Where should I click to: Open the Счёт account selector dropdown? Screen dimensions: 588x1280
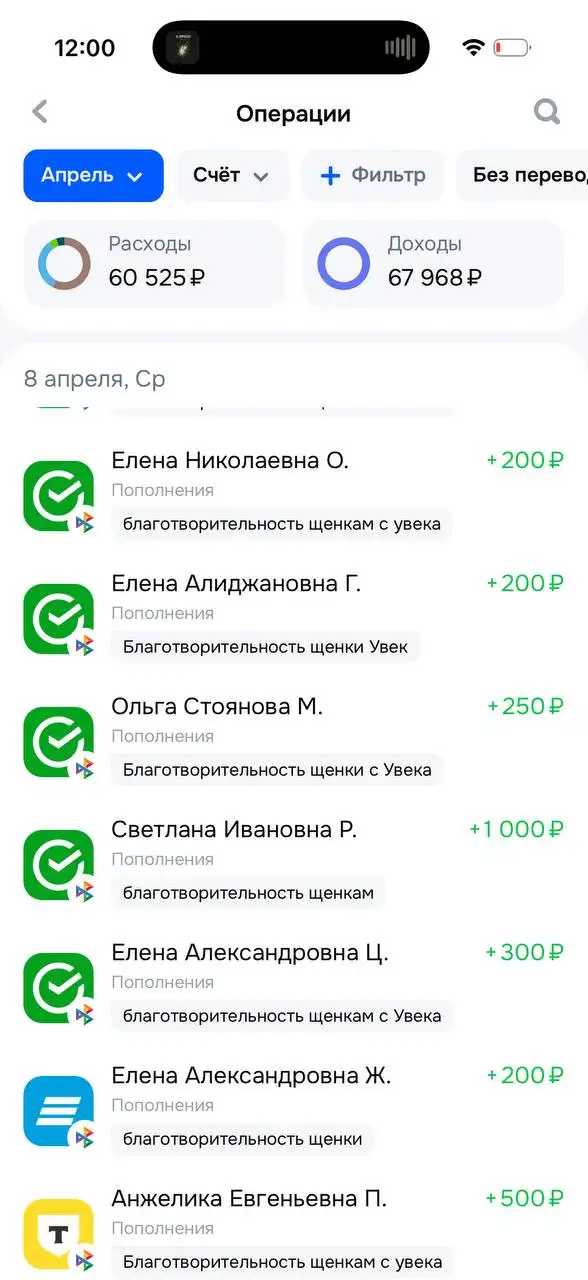tap(232, 175)
